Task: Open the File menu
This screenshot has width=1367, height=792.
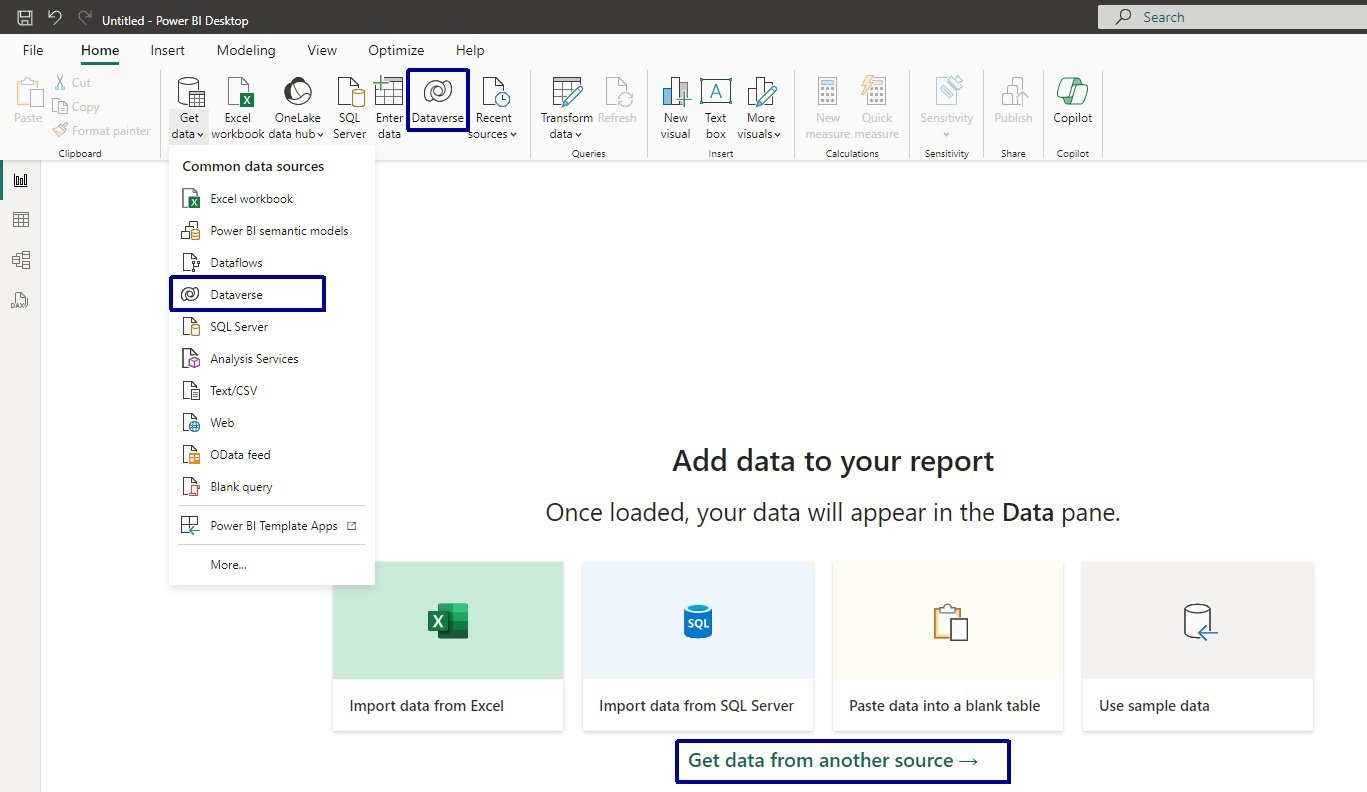Action: tap(33, 50)
